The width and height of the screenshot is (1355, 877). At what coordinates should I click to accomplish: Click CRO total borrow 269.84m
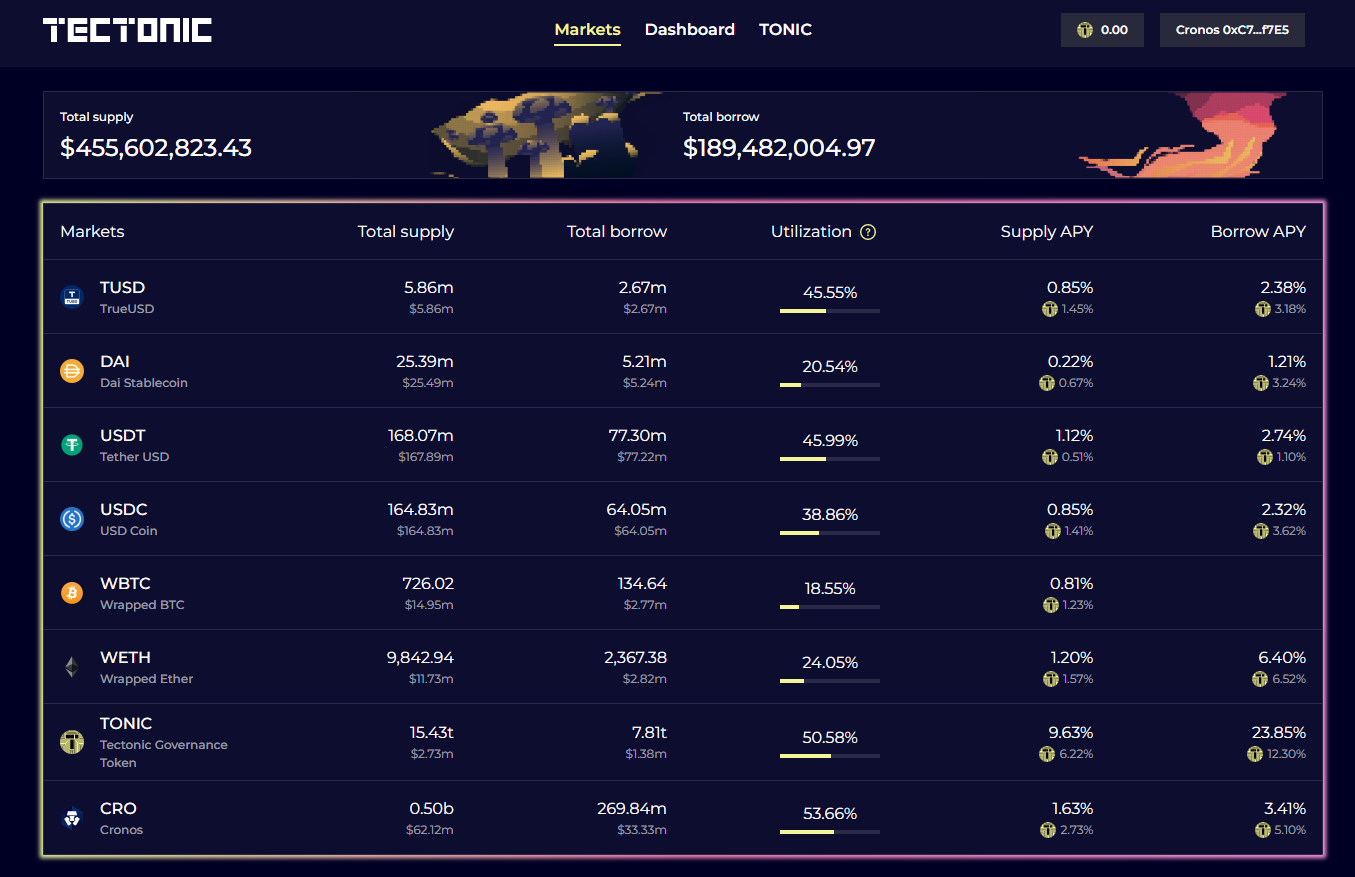[632, 809]
